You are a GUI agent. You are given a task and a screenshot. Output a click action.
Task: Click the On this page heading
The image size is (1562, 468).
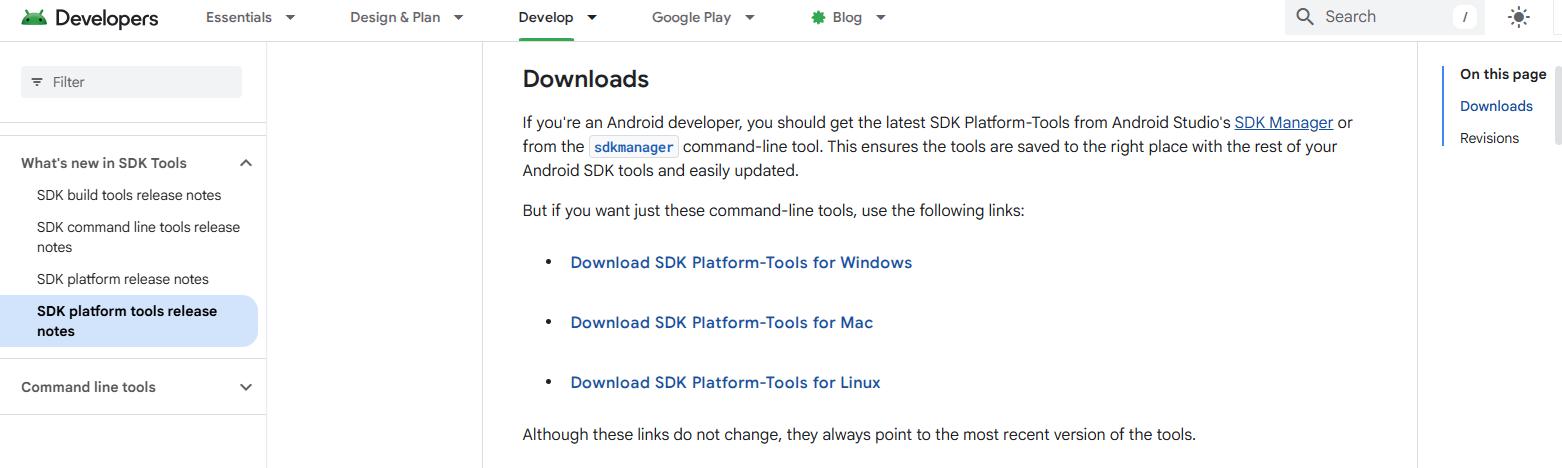1503,74
